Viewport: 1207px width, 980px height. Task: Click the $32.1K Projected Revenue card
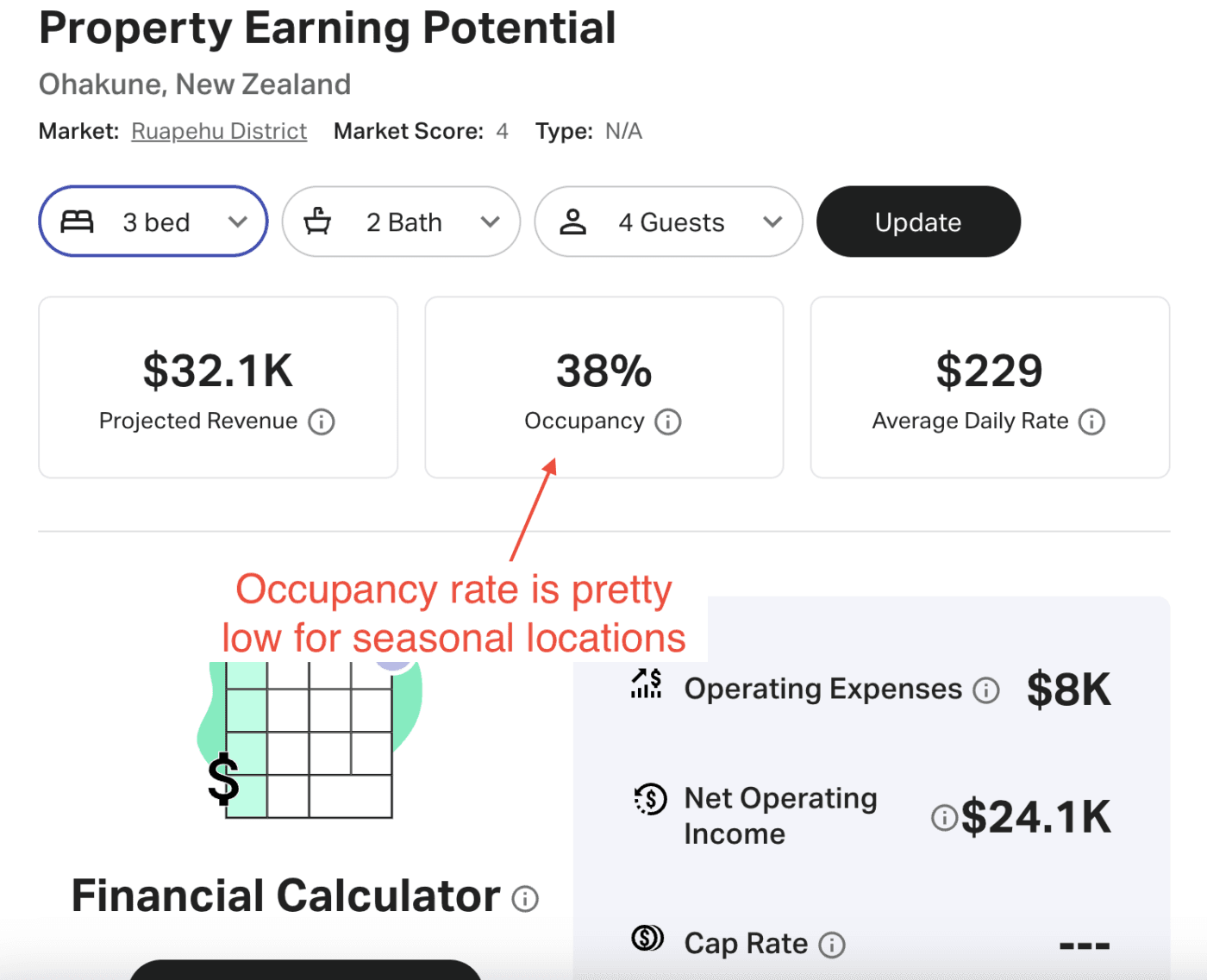tap(218, 387)
